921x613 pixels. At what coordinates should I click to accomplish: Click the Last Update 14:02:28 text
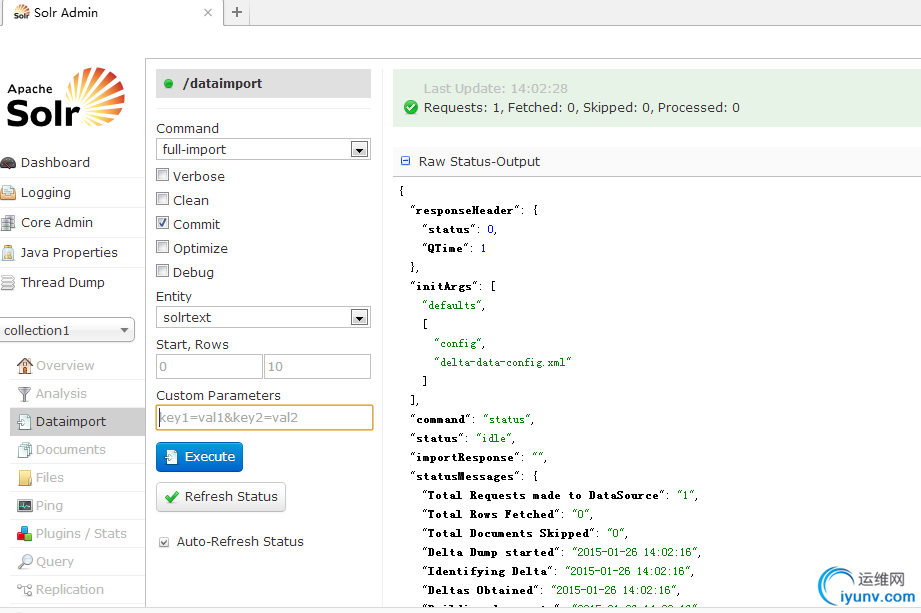pyautogui.click(x=496, y=89)
